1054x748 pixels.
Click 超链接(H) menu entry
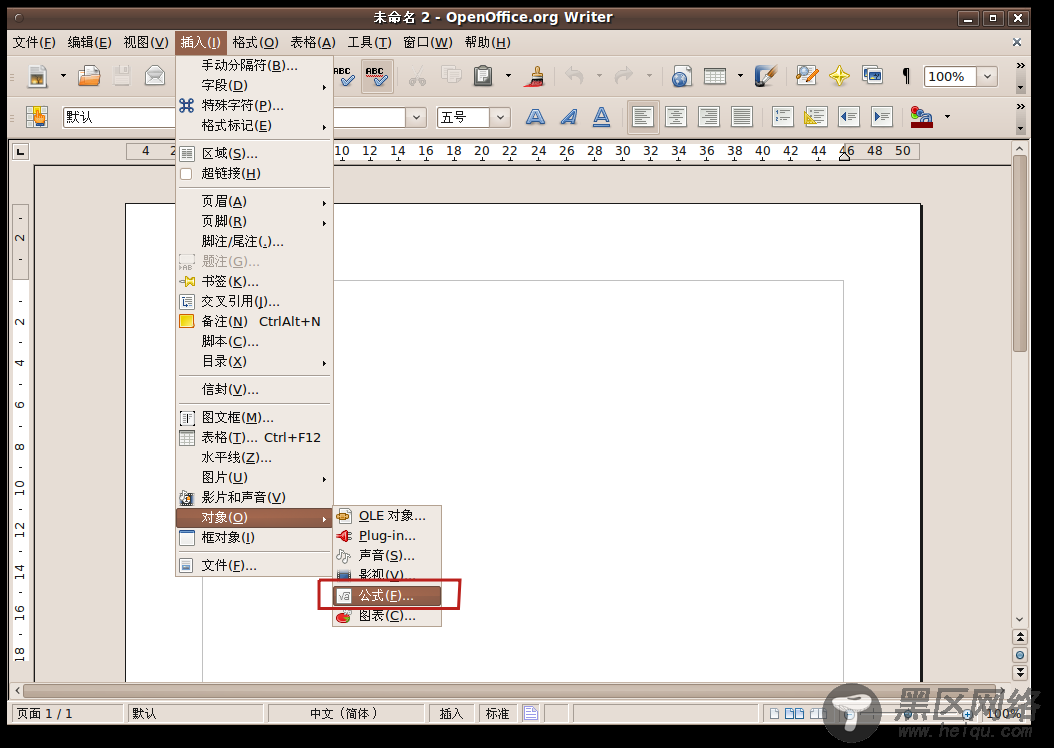pos(254,173)
